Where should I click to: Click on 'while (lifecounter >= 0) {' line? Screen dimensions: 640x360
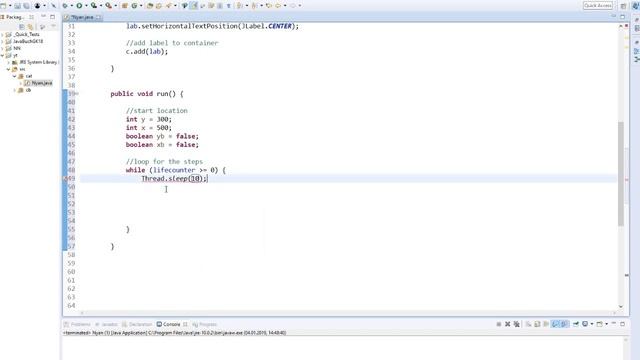click(176, 170)
